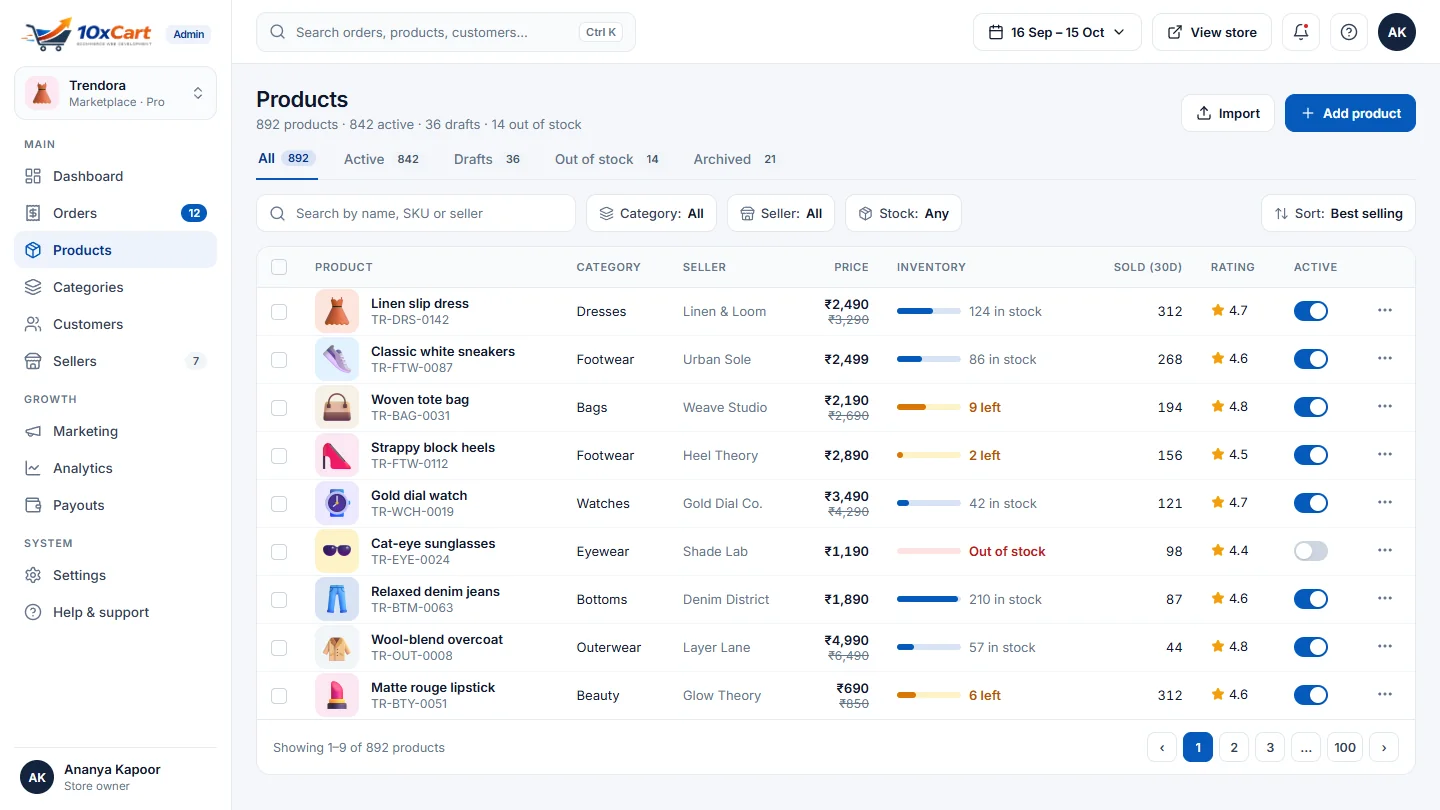Open the Sort Best selling dropdown
This screenshot has width=1440, height=810.
coord(1339,213)
